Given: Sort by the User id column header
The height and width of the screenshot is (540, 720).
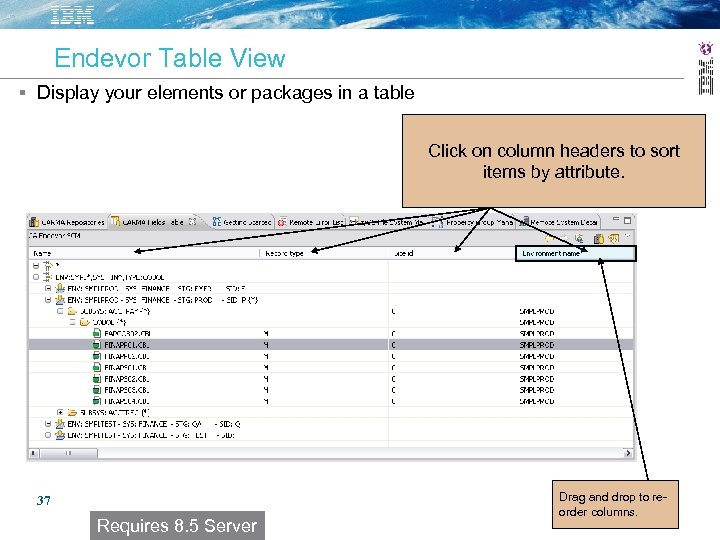Looking at the screenshot, I should pos(452,253).
